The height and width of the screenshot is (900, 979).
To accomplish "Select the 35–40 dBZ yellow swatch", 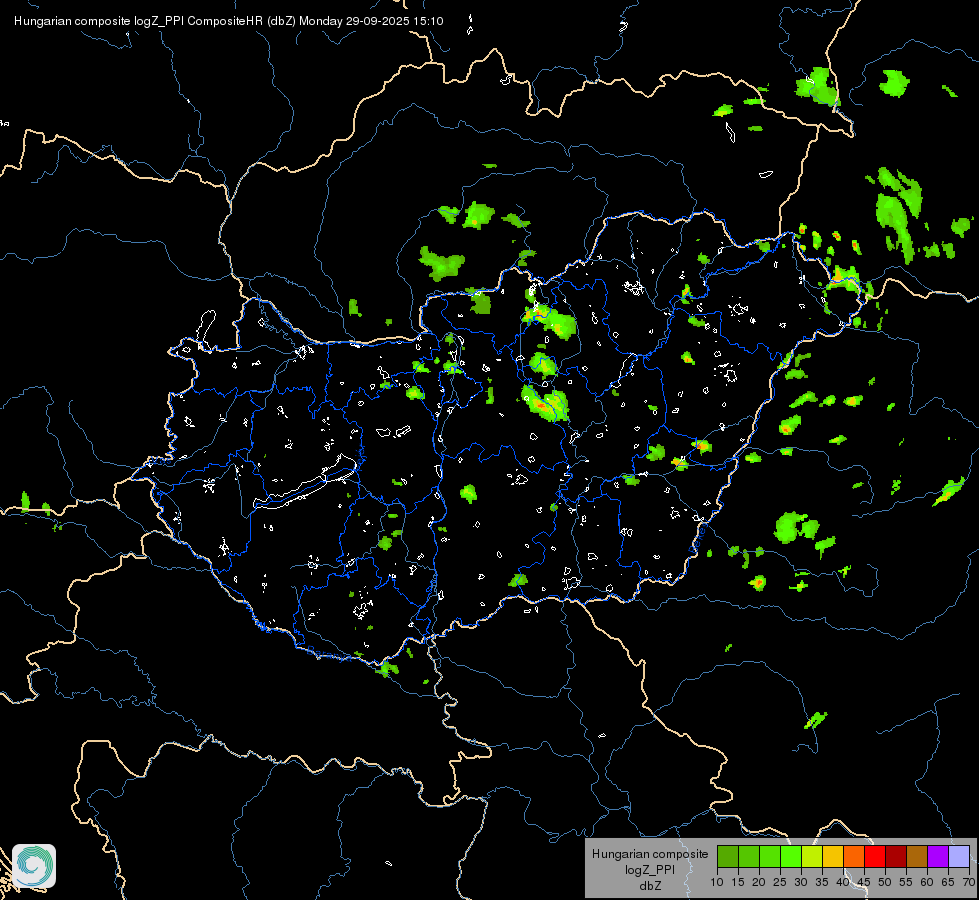I will 833,856.
